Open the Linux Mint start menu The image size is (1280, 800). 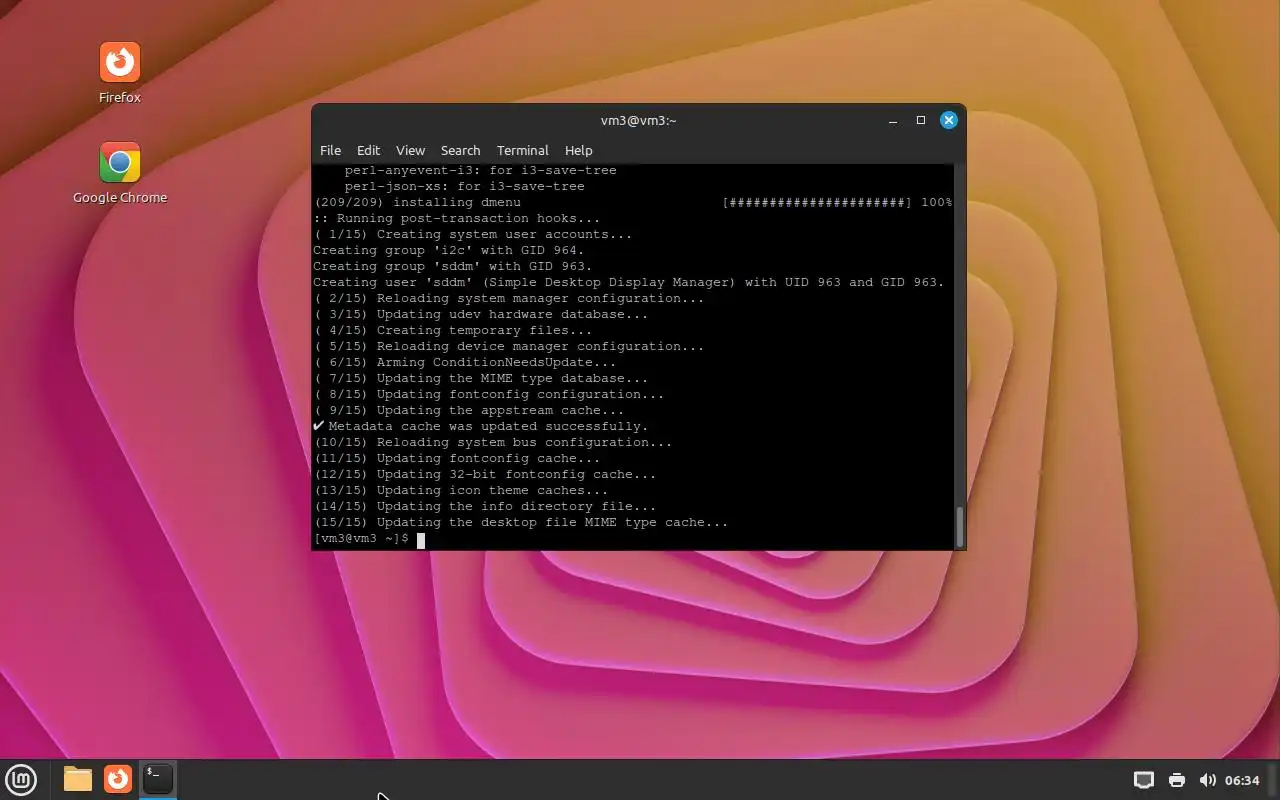(21, 779)
